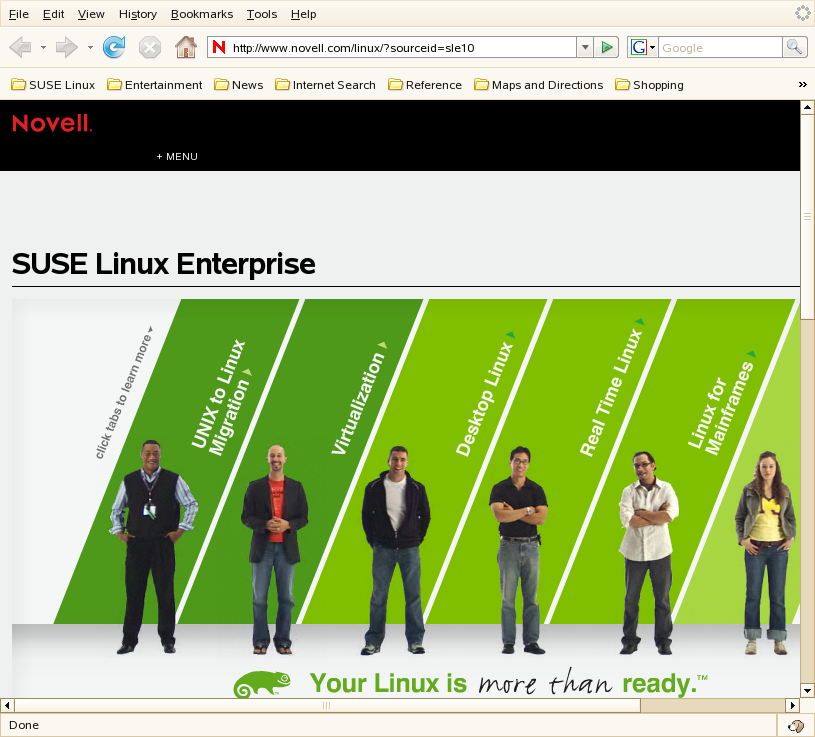Expand the + MENU navigation
This screenshot has height=737, width=815.
(177, 156)
